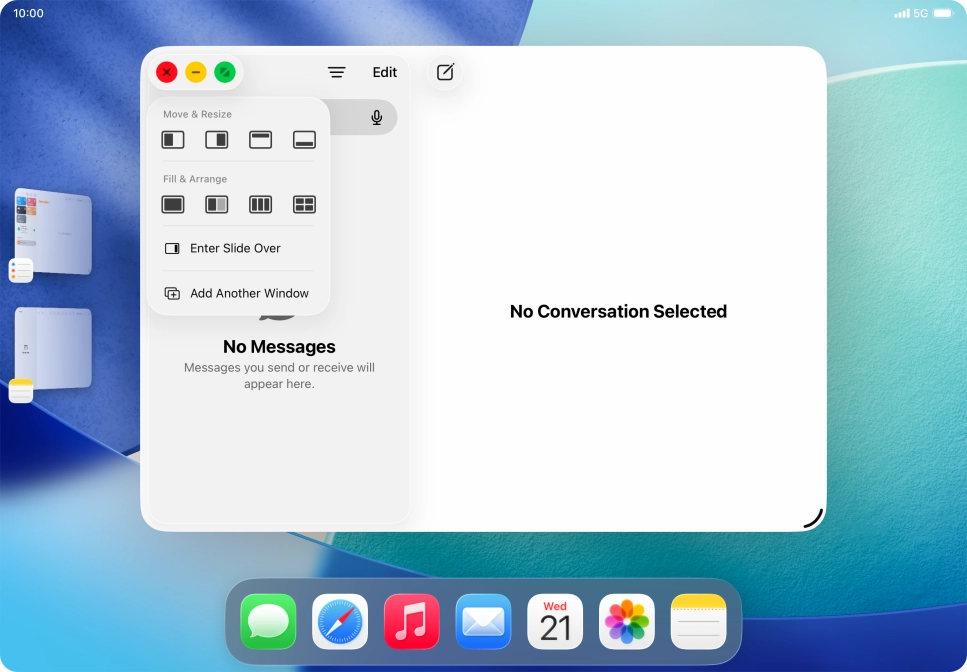The height and width of the screenshot is (672, 967).
Task: Open the conversation filters icon
Action: click(336, 72)
